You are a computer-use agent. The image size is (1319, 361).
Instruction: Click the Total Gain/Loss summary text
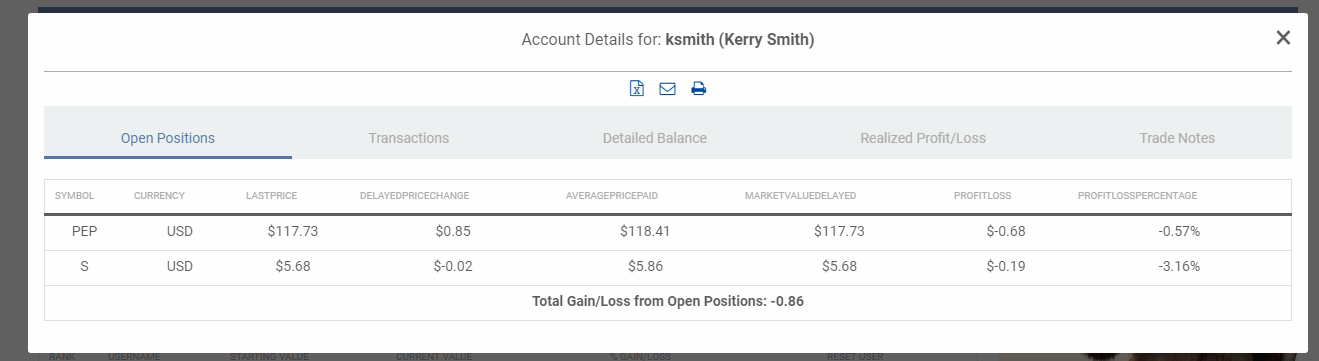[668, 301]
